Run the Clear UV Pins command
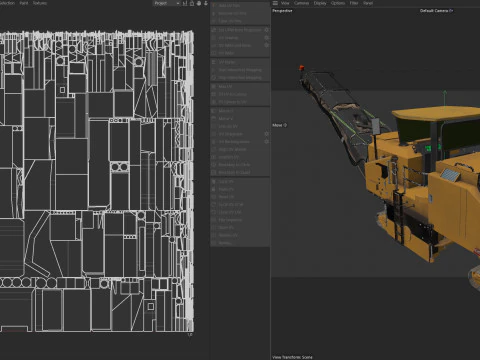The width and height of the screenshot is (480, 360). (240, 21)
